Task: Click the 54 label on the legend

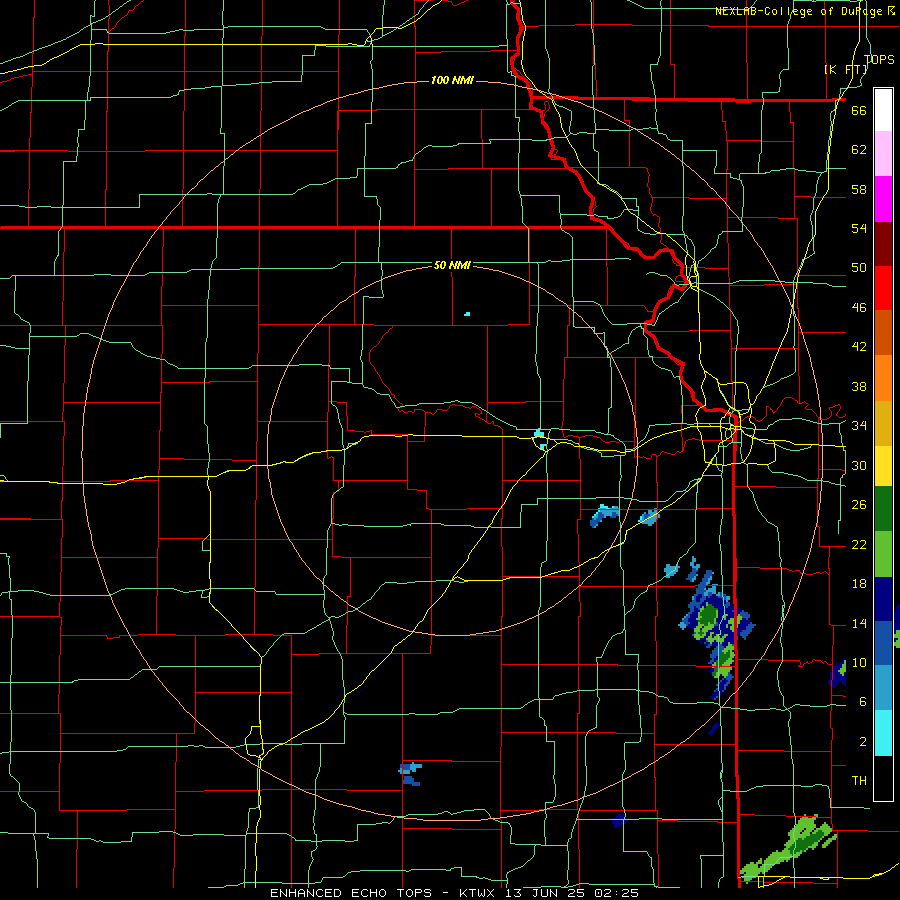Action: (x=859, y=228)
